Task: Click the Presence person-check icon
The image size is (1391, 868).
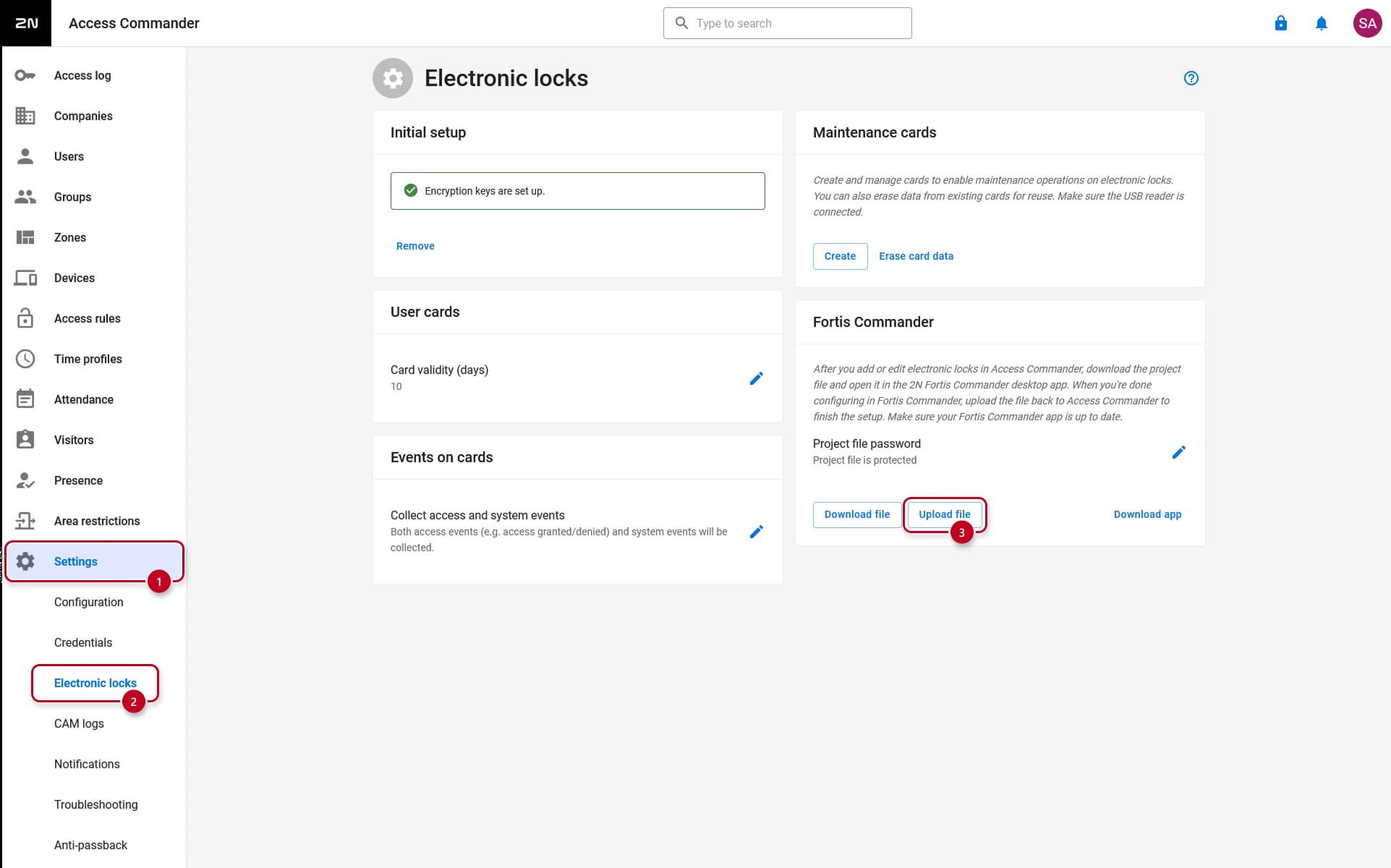Action: (x=25, y=480)
